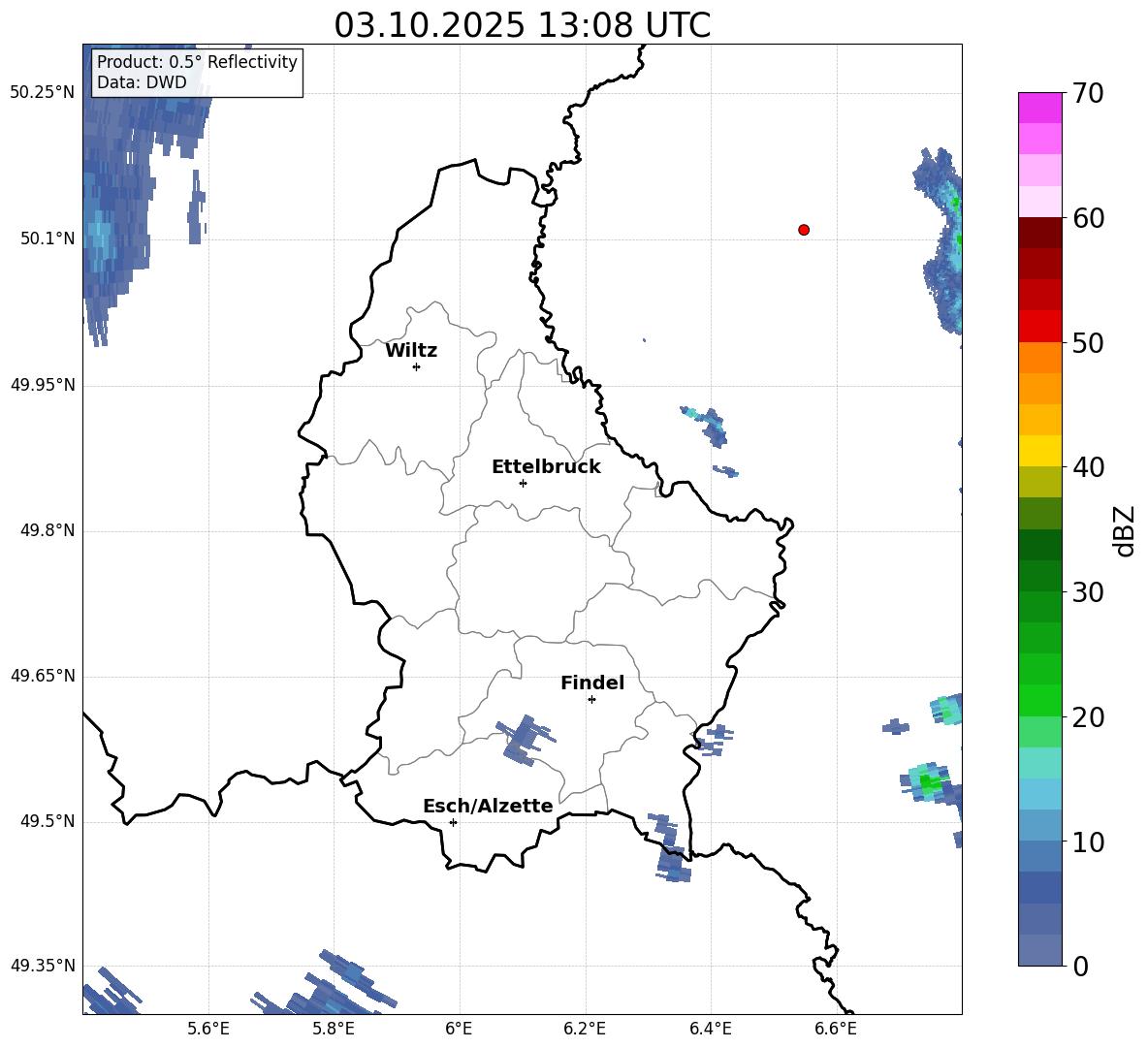Click the 6.2°E longitude label

(585, 1029)
